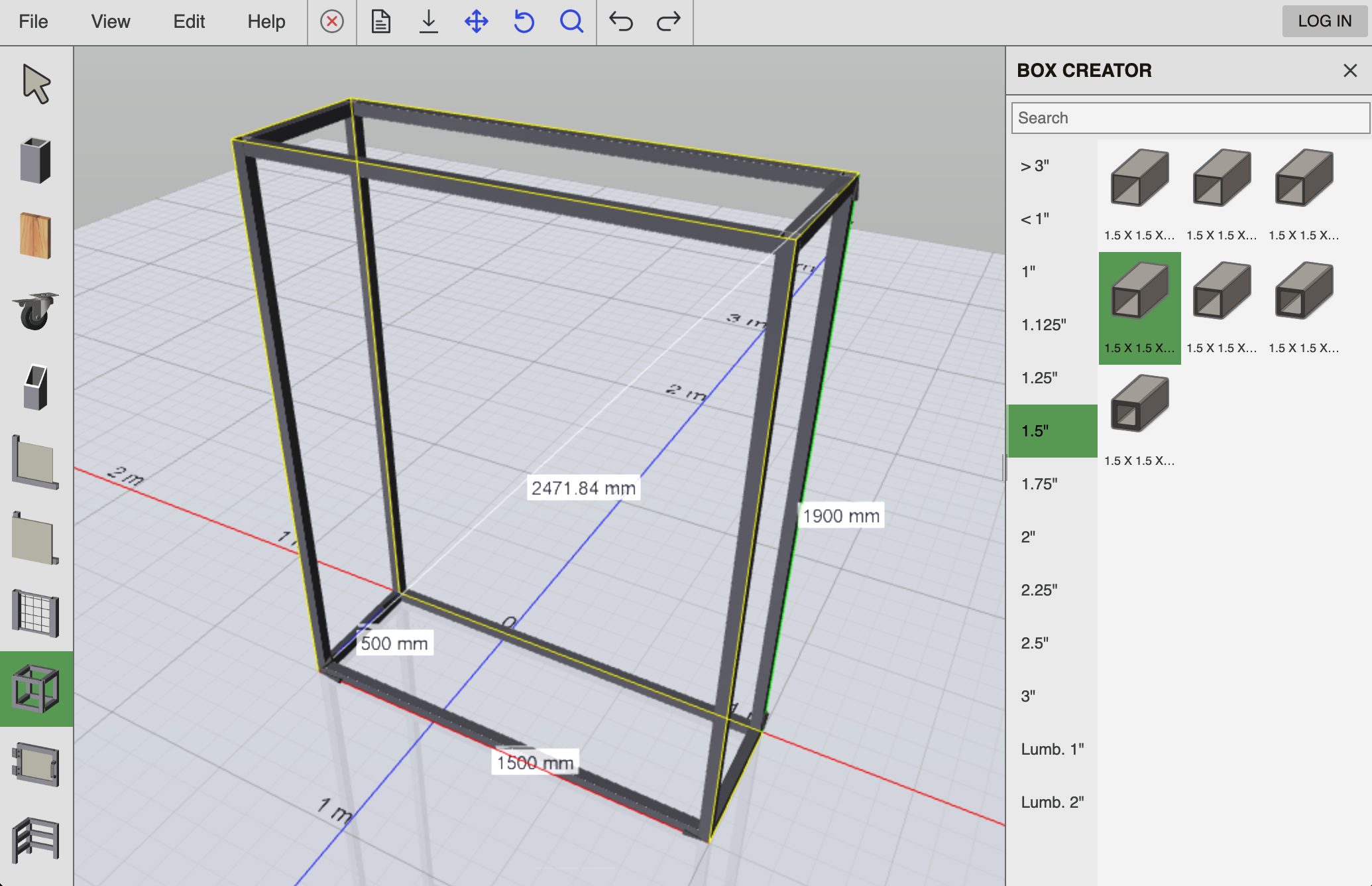Viewport: 1372px width, 886px height.
Task: Activate the rotate view tool
Action: pyautogui.click(x=524, y=22)
